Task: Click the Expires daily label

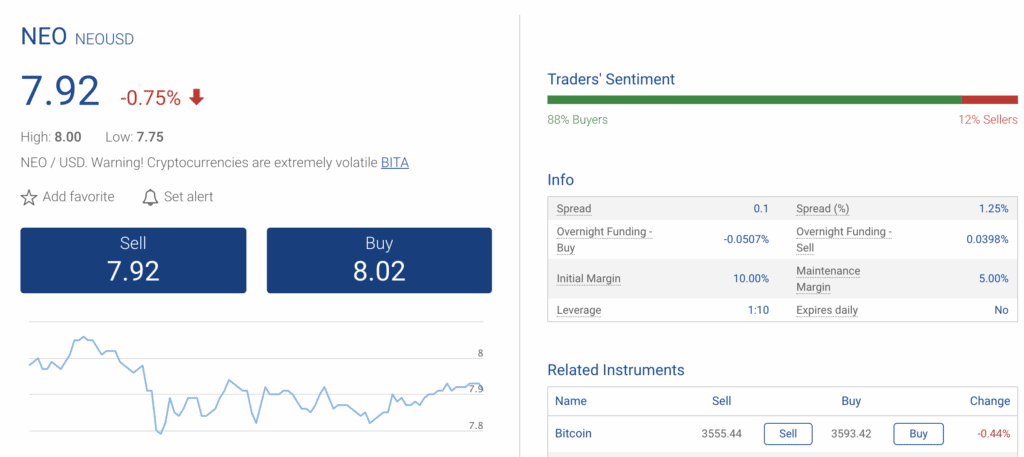Action: (x=827, y=310)
